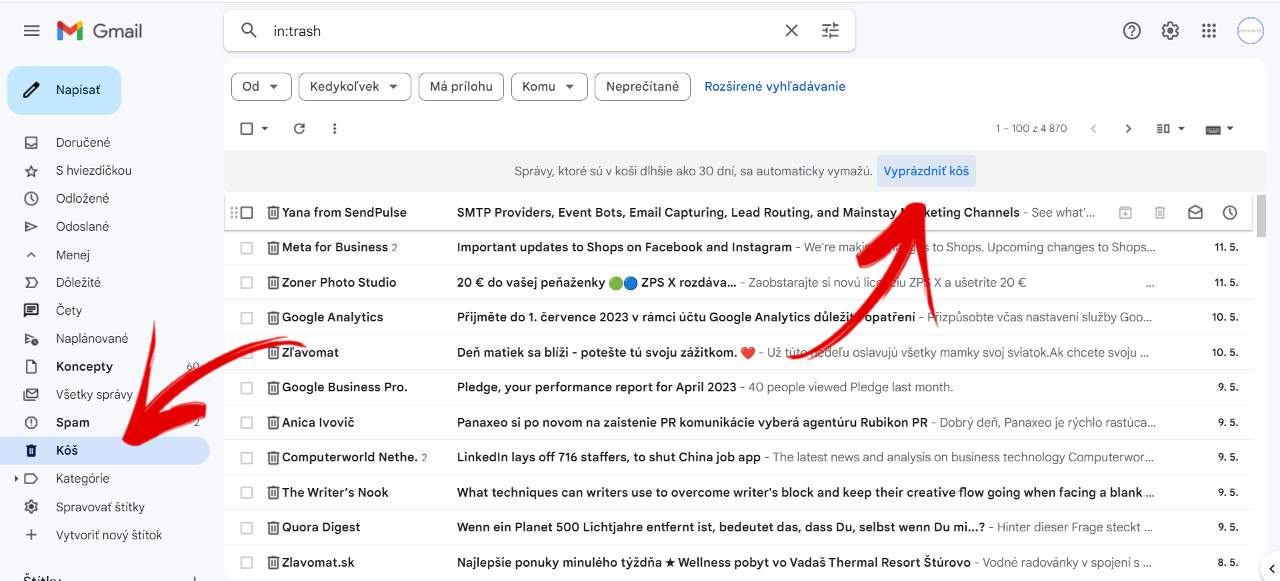This screenshot has height=581, width=1280.
Task: Open The Writer's Nook message
Action: 740,493
